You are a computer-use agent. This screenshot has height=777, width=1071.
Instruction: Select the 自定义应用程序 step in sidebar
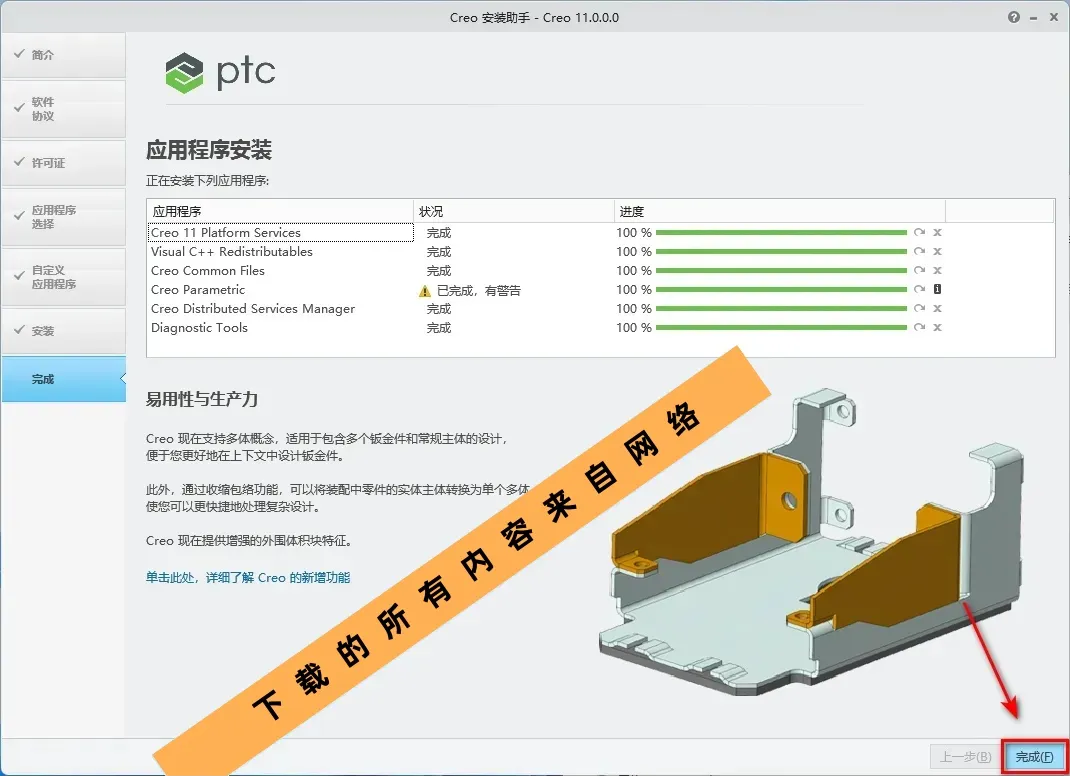pos(64,277)
